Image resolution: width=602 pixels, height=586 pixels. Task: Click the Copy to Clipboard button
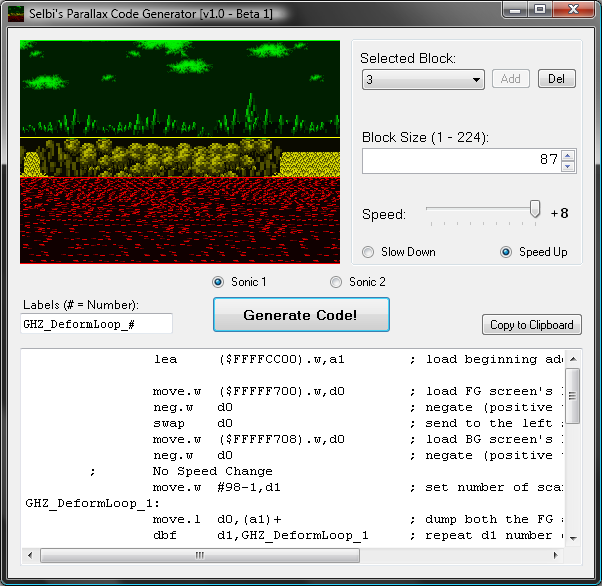pos(532,325)
